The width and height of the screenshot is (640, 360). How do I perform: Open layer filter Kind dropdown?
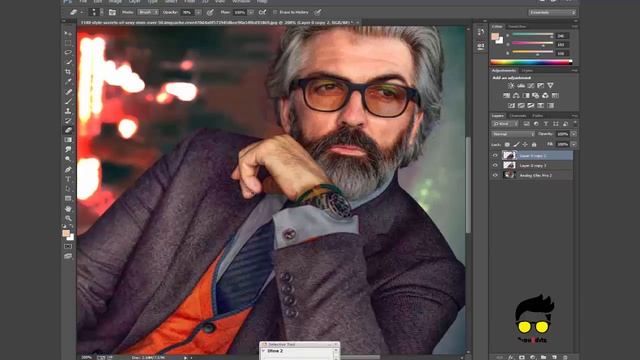tap(505, 124)
